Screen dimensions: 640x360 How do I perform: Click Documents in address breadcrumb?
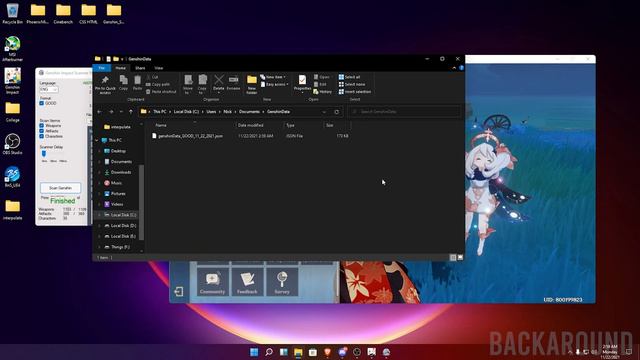point(249,111)
